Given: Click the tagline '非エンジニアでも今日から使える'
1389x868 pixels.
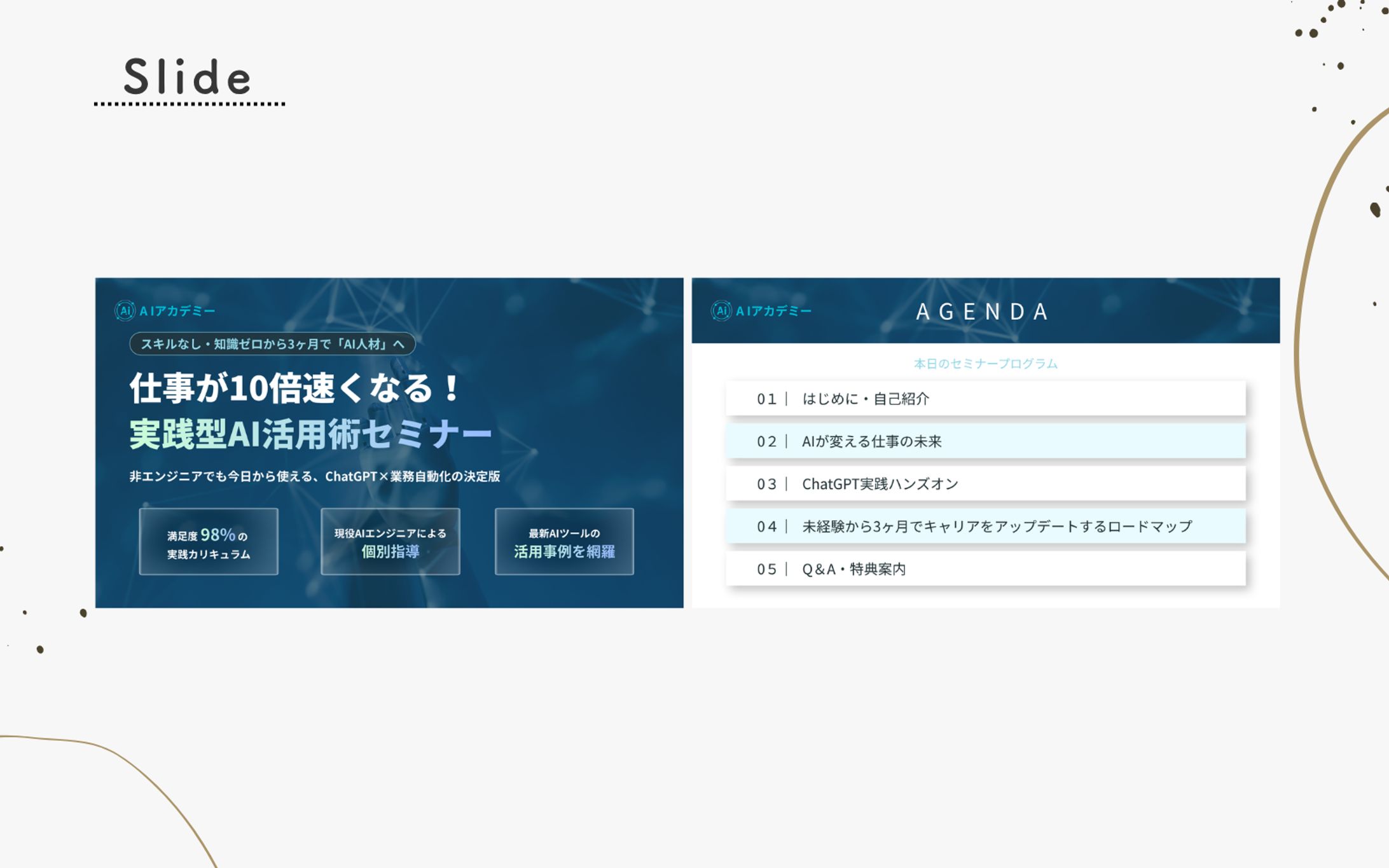Looking at the screenshot, I should click(x=315, y=476).
